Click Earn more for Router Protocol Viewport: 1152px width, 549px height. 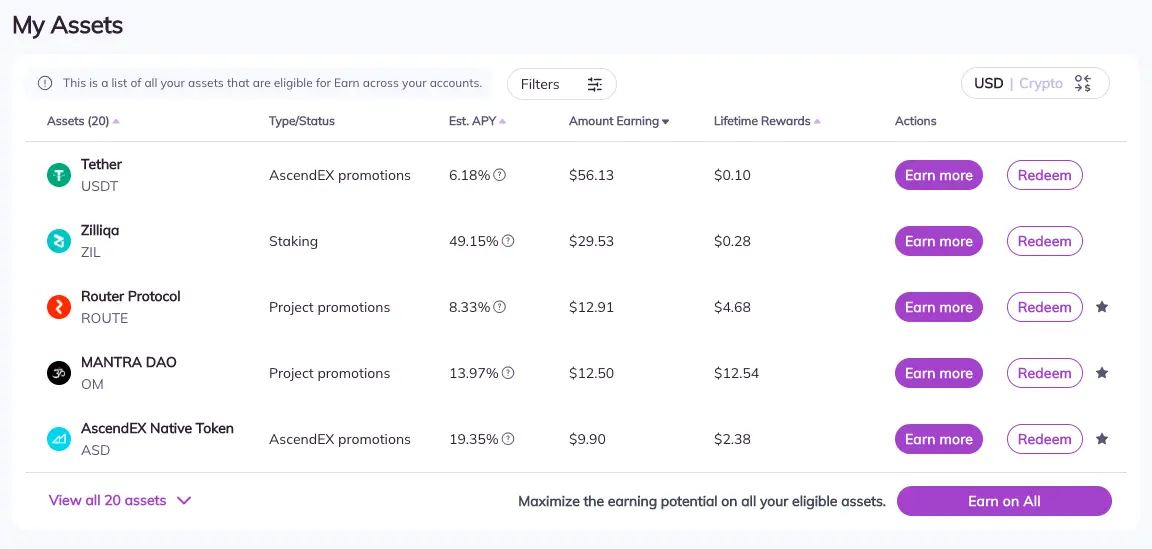coord(938,307)
